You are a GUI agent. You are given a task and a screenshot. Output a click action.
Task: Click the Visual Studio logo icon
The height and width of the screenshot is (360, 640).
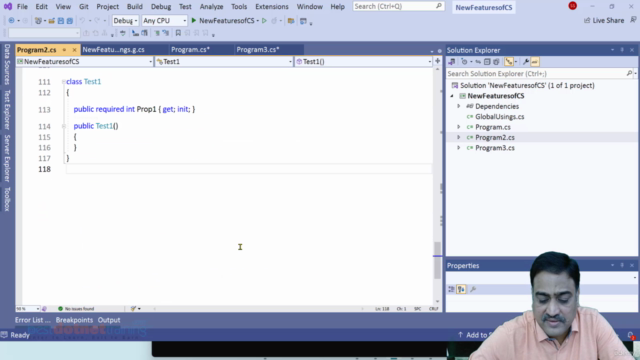tap(8, 7)
